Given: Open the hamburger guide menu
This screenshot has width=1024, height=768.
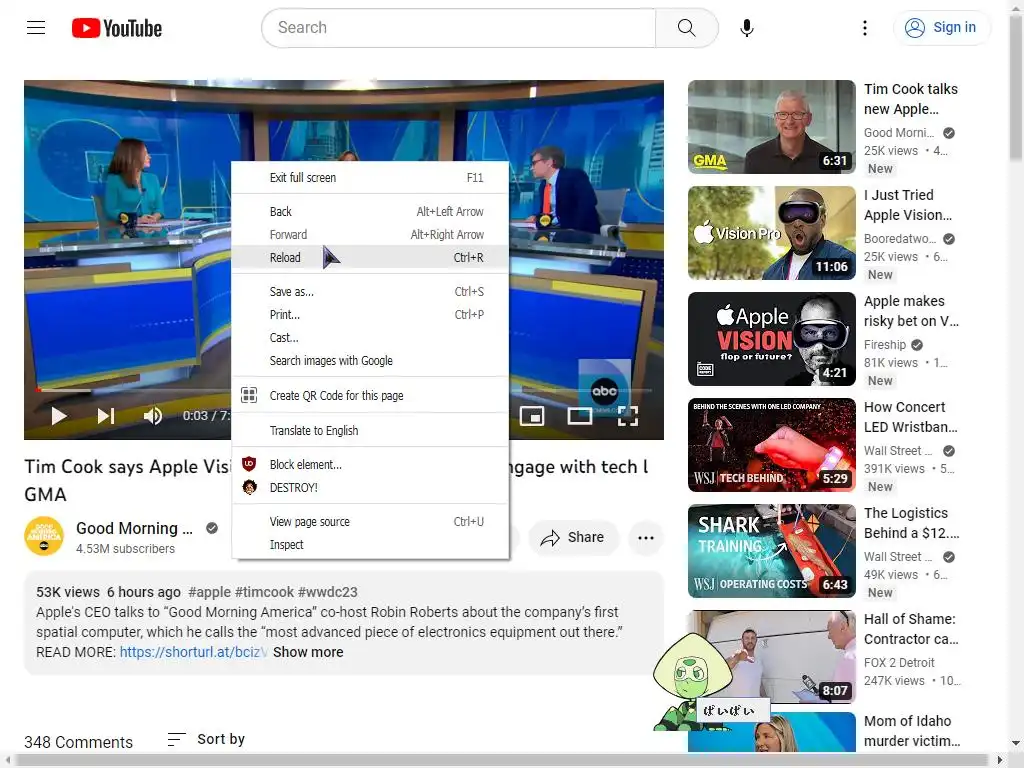Looking at the screenshot, I should tap(36, 27).
